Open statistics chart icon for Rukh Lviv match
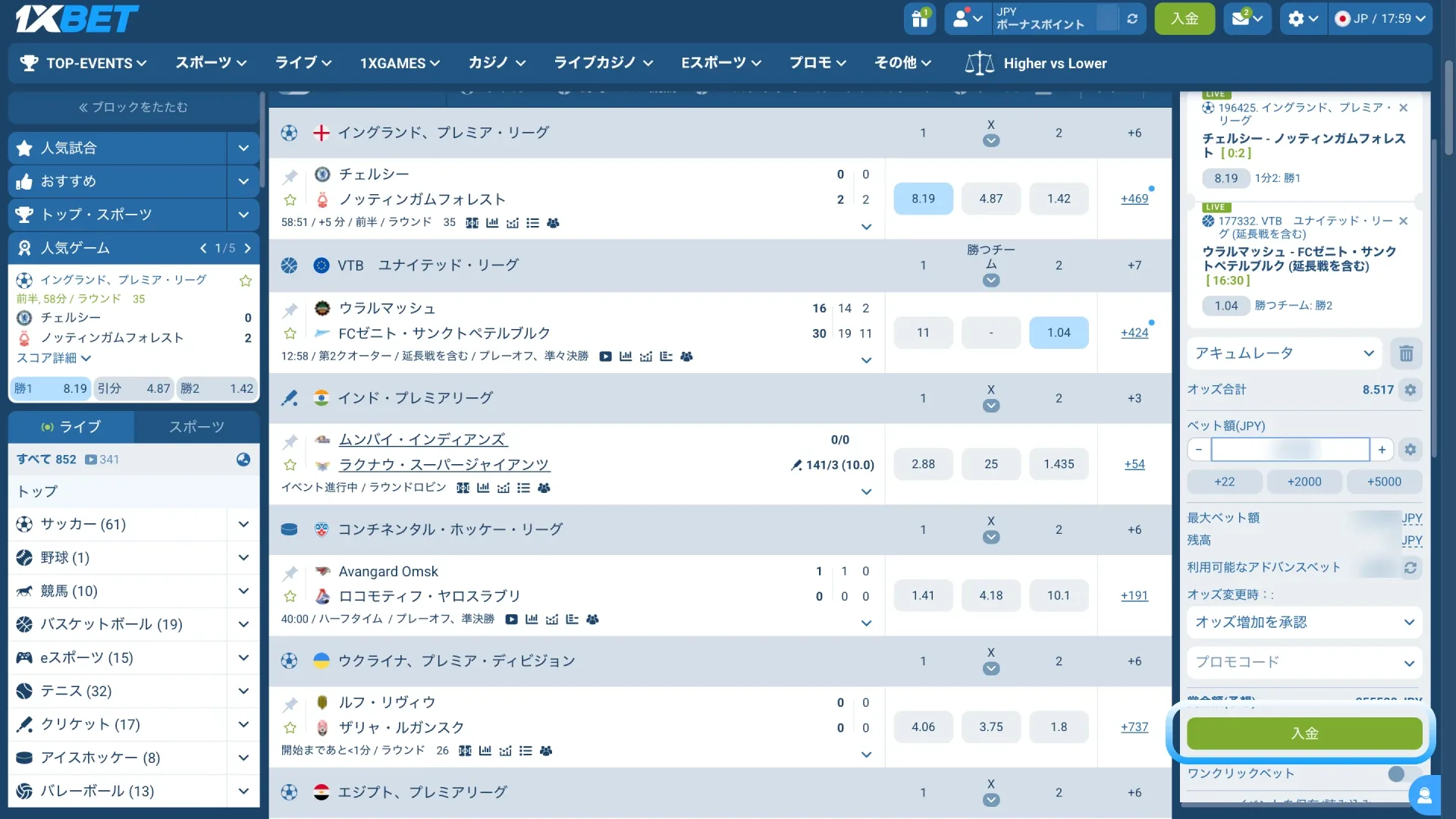1456x819 pixels. pyautogui.click(x=485, y=751)
